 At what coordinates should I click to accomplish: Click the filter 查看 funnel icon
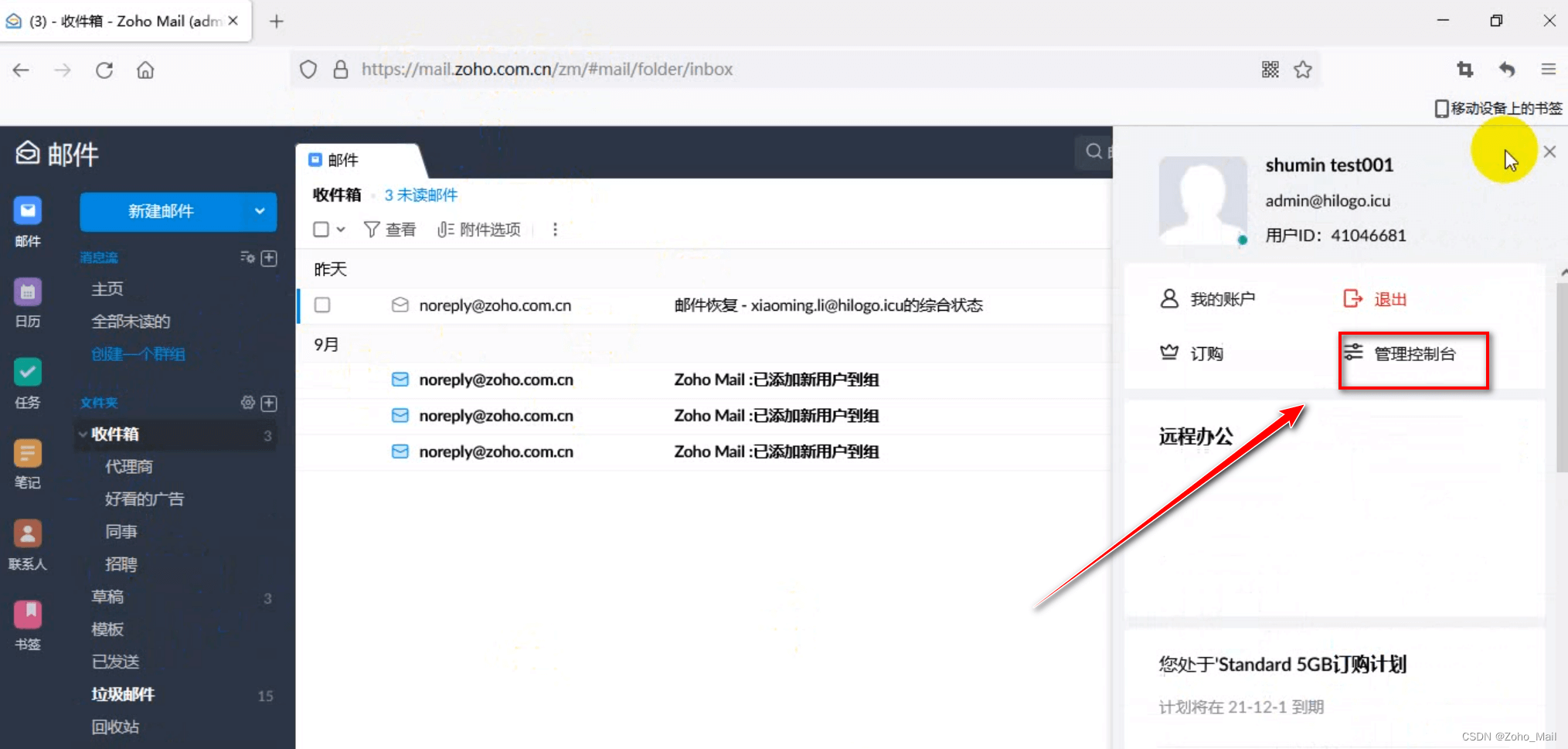coord(372,230)
